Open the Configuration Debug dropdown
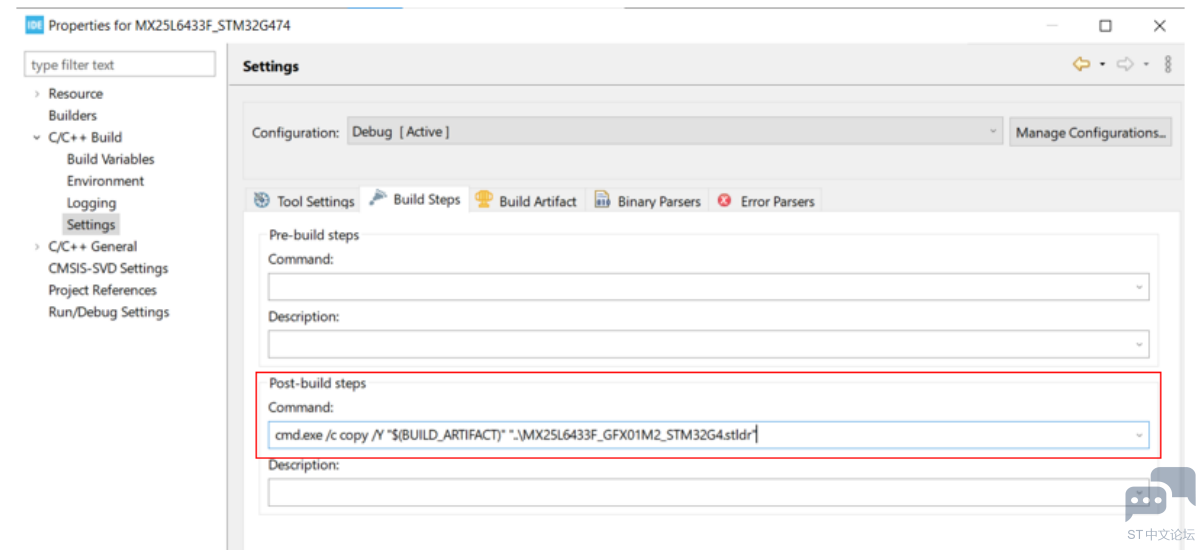Viewport: 1204px width, 550px height. click(675, 132)
